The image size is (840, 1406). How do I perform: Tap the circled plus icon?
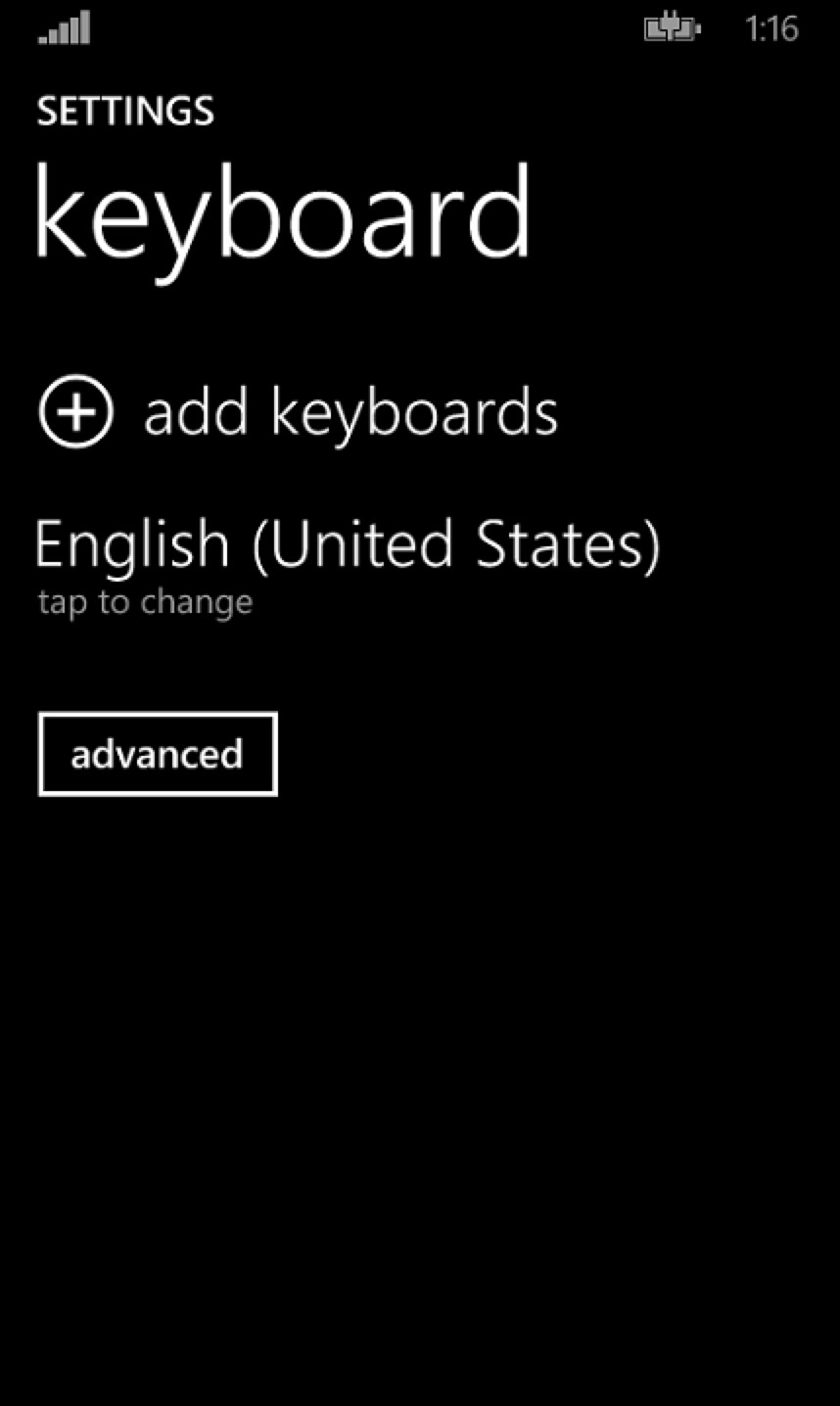(x=75, y=411)
